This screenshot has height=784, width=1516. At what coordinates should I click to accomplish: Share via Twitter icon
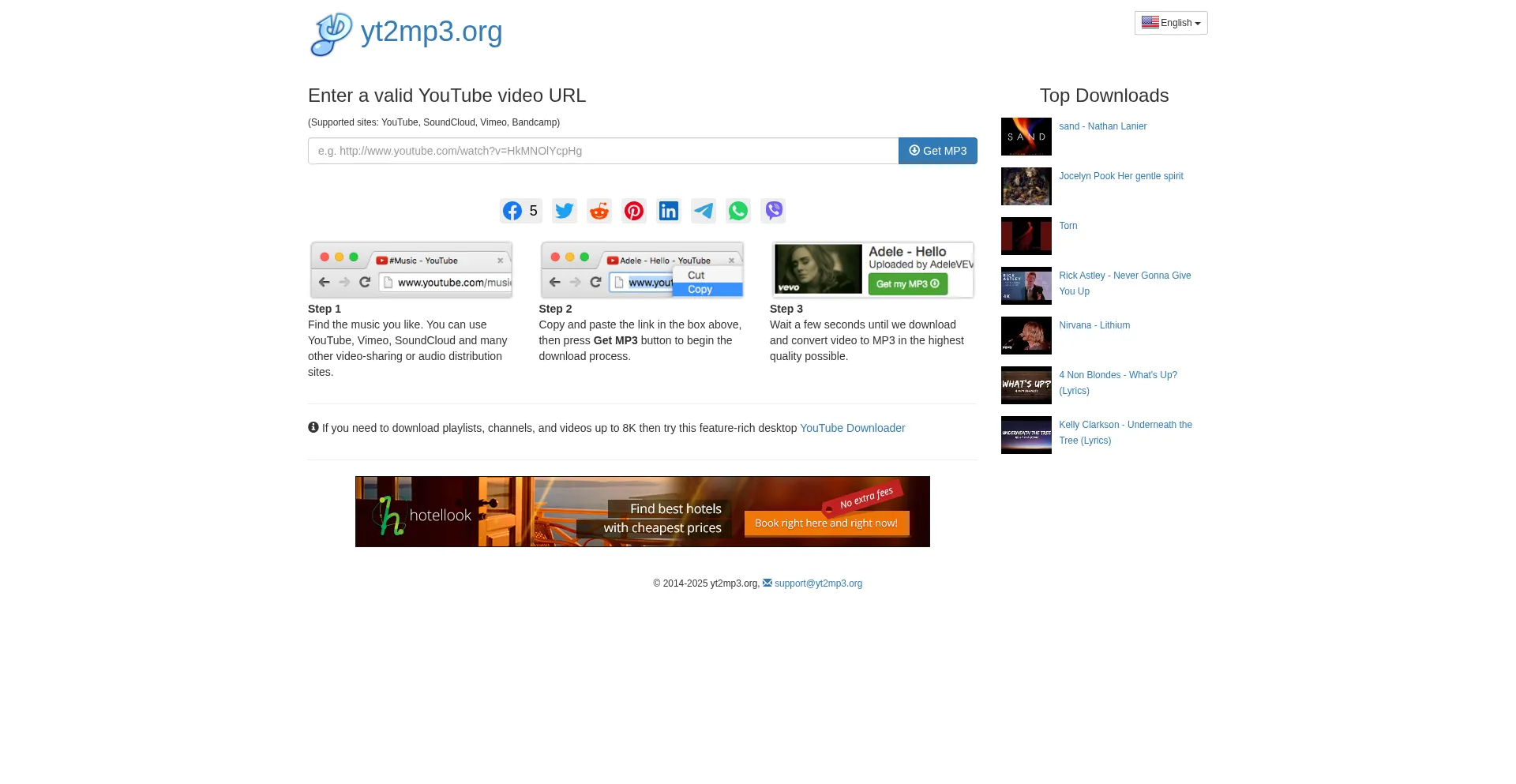564,211
